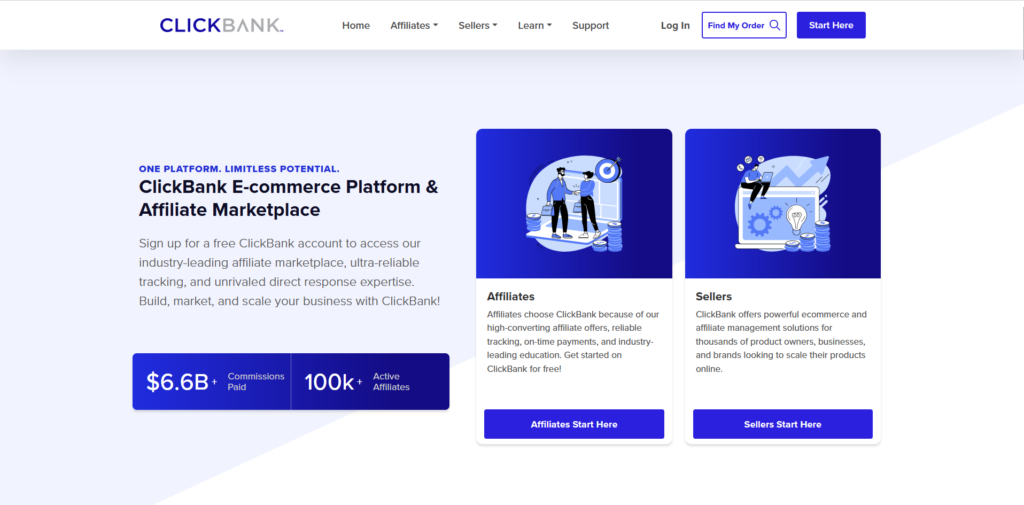Image resolution: width=1024 pixels, height=505 pixels.
Task: Click the Affiliates card heading
Action: [x=511, y=297]
